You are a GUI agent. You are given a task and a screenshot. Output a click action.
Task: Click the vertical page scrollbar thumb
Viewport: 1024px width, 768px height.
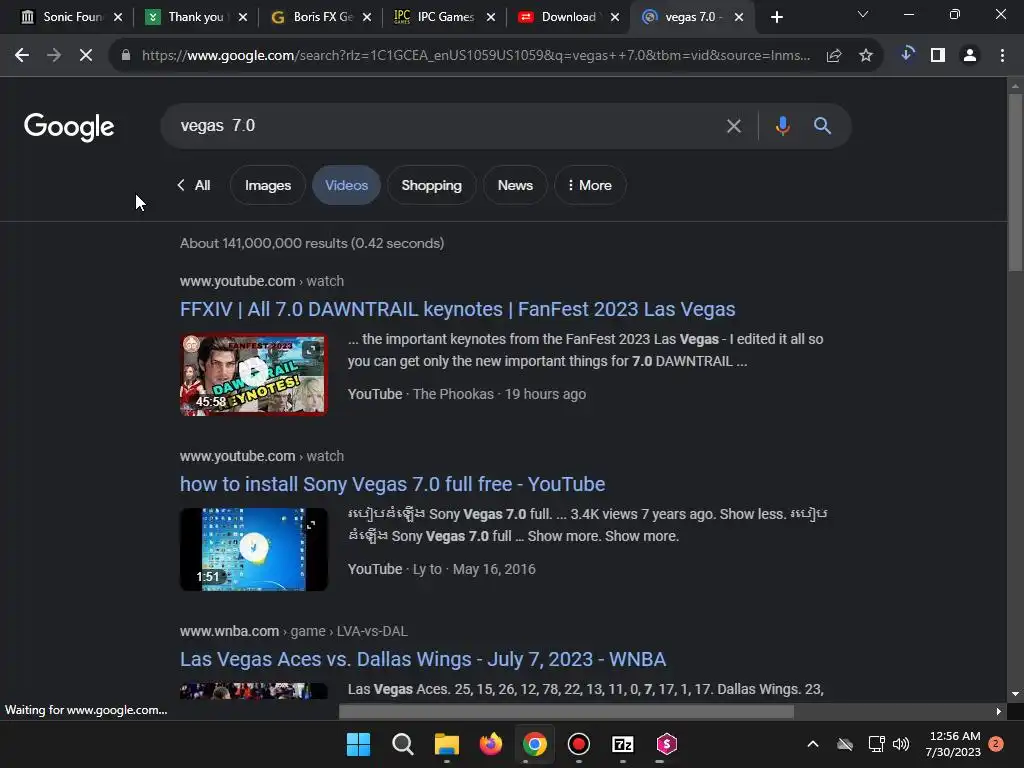[x=1015, y=183]
